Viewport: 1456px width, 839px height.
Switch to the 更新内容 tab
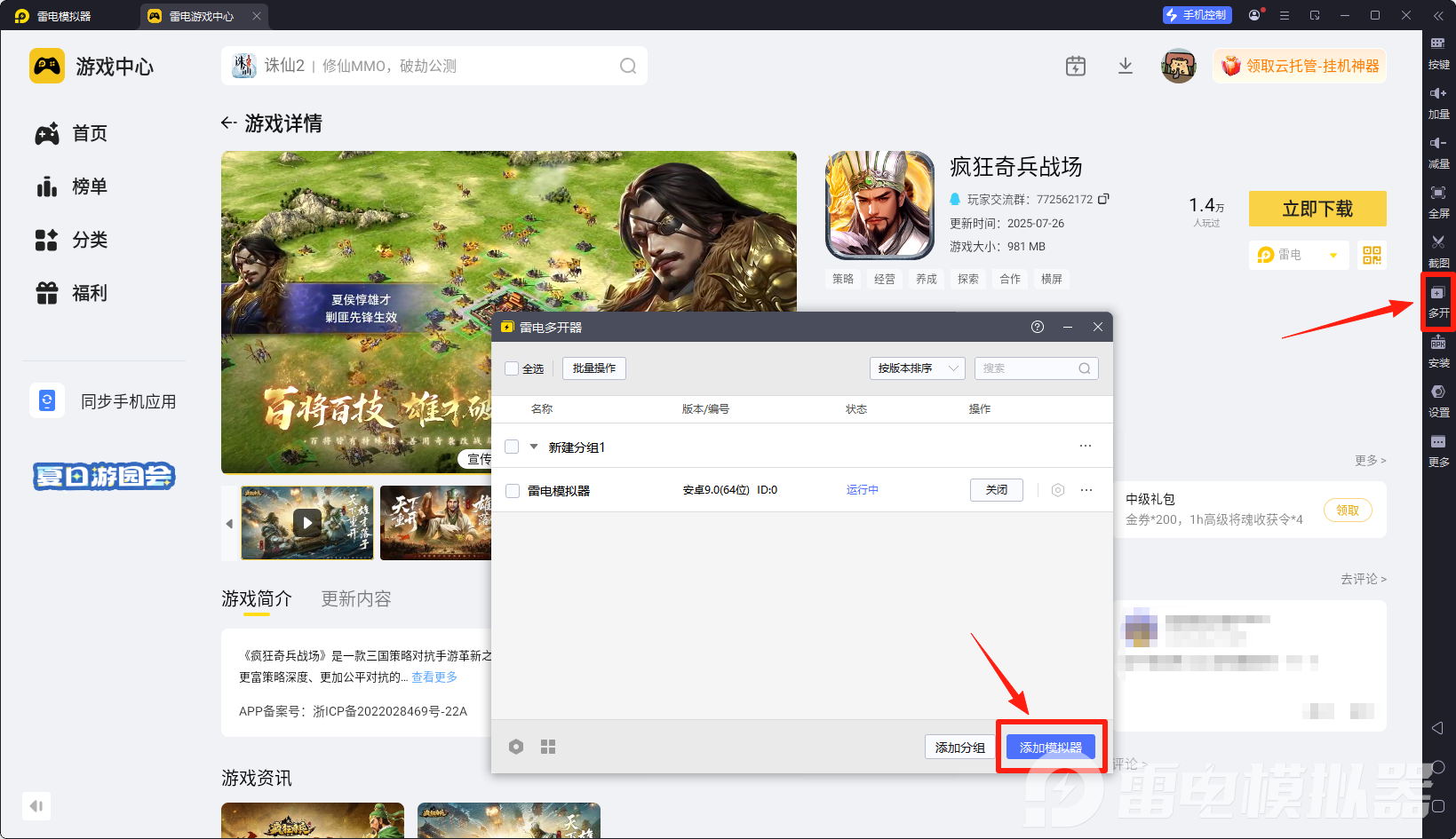pyautogui.click(x=355, y=598)
